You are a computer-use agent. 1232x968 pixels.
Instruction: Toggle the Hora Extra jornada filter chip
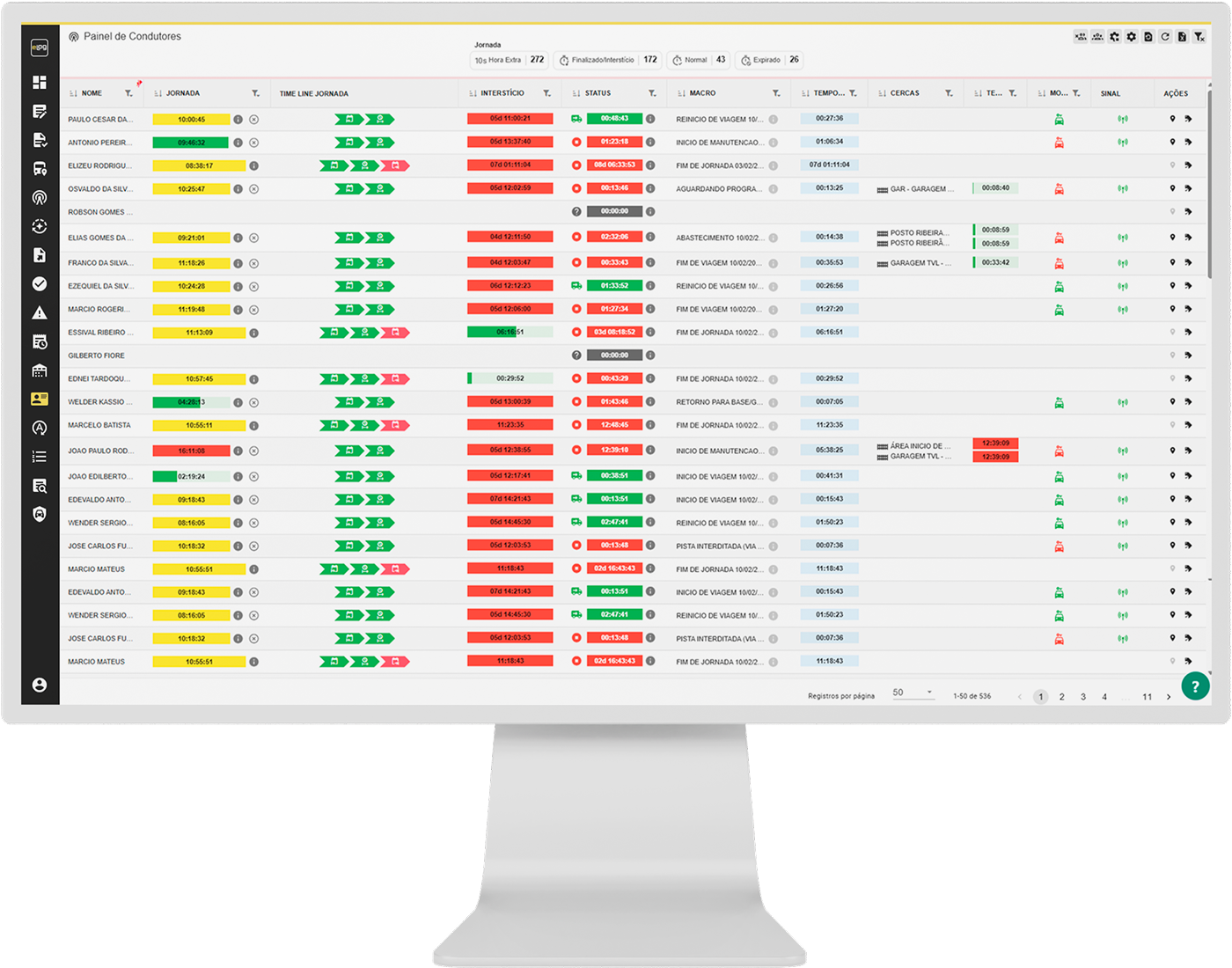tap(510, 61)
